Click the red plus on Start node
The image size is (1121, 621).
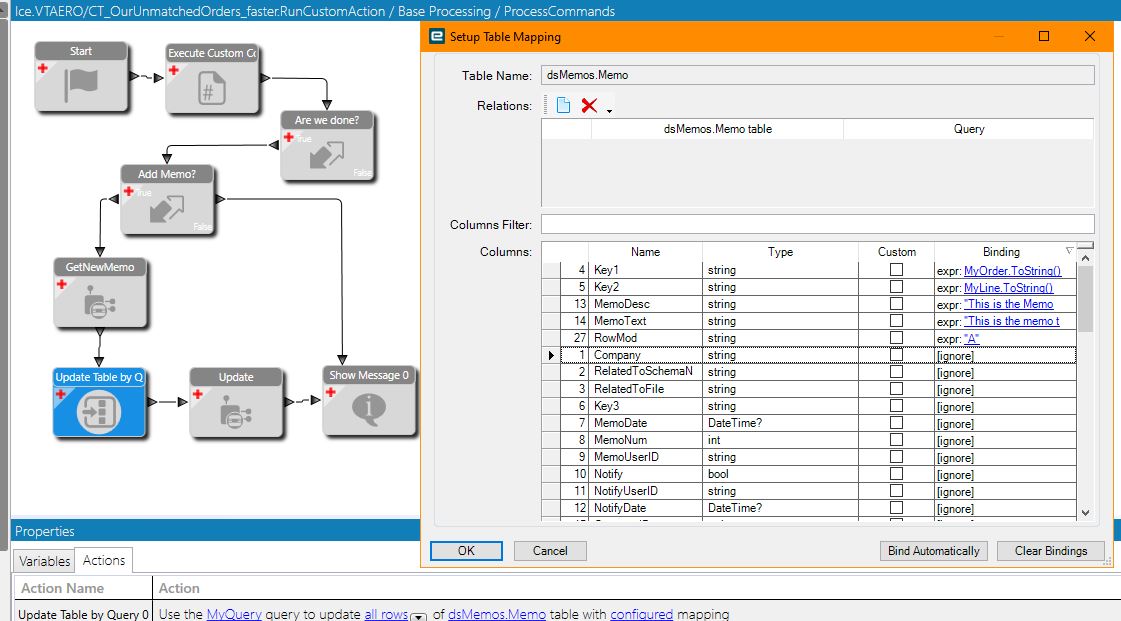click(43, 68)
